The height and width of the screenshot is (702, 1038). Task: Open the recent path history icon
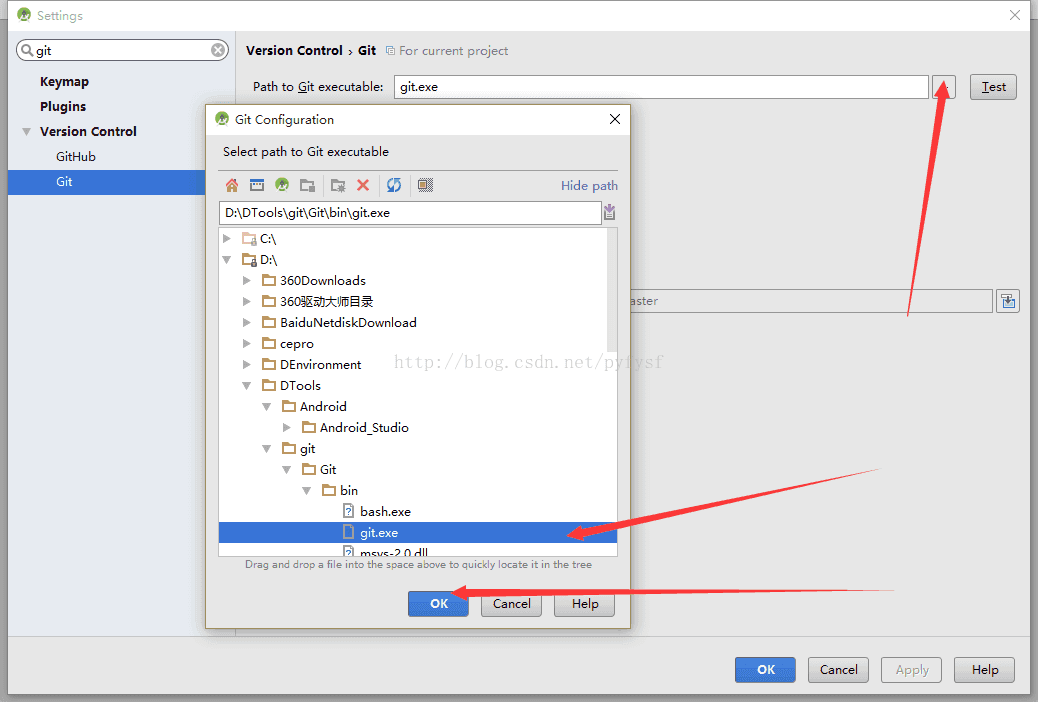pyautogui.click(x=610, y=213)
